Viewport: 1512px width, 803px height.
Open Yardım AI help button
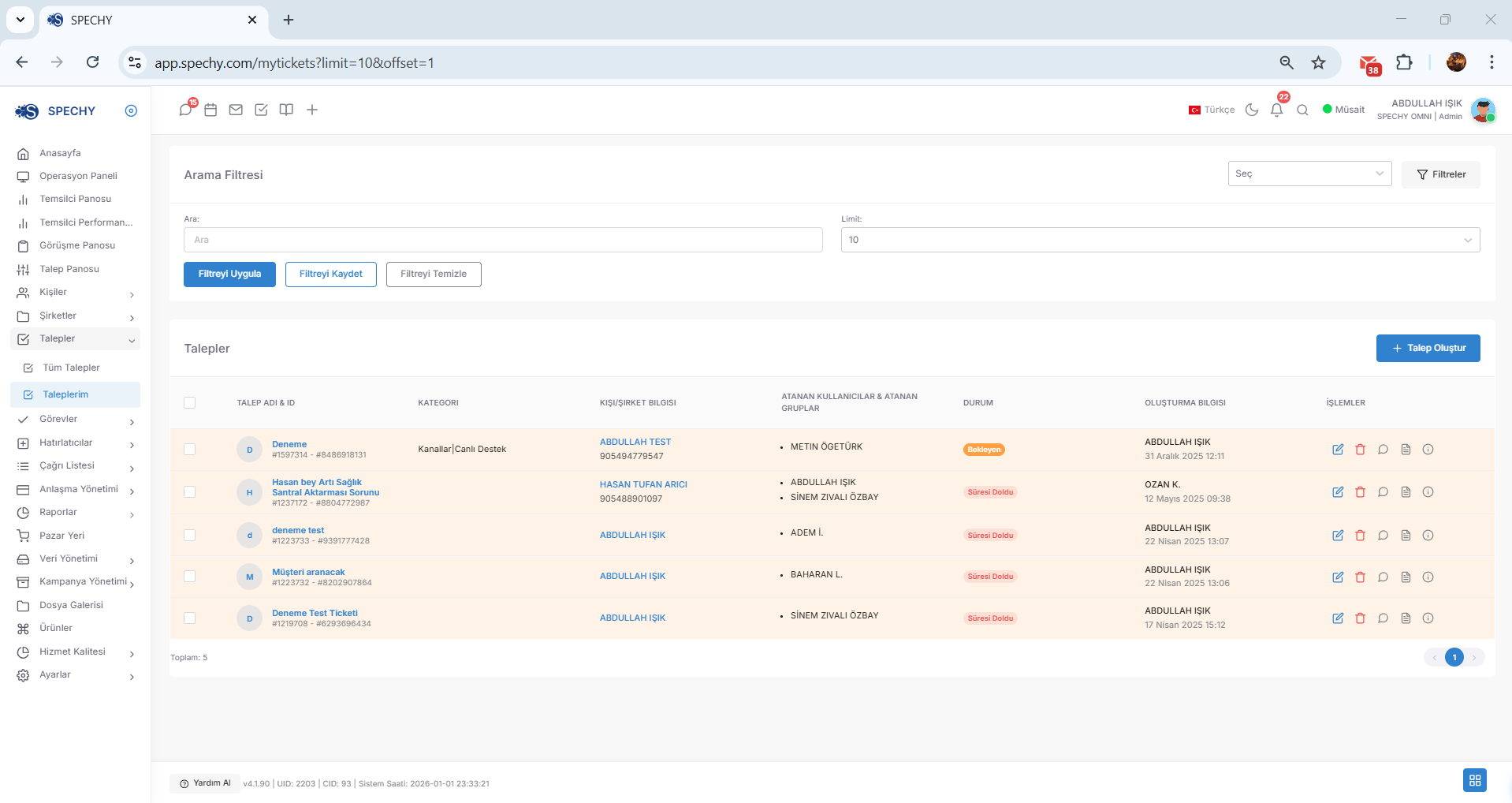pyautogui.click(x=205, y=783)
